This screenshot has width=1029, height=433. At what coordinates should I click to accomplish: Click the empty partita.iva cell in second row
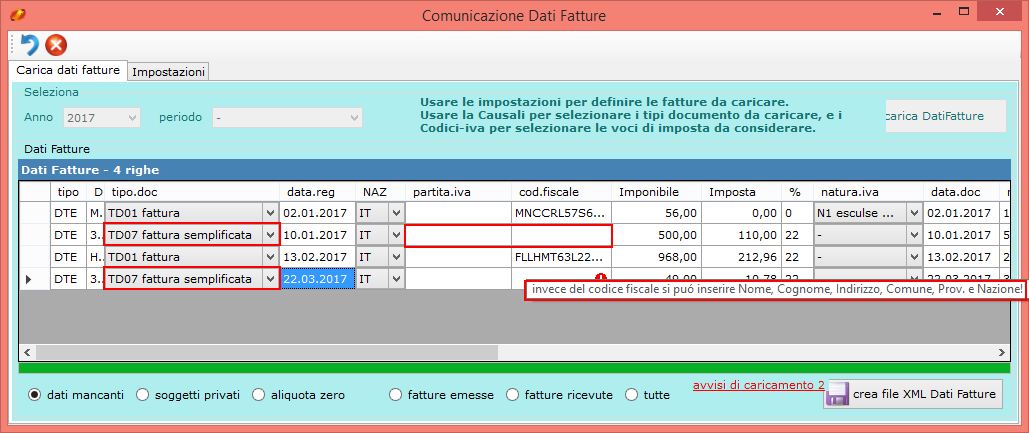pyautogui.click(x=458, y=234)
